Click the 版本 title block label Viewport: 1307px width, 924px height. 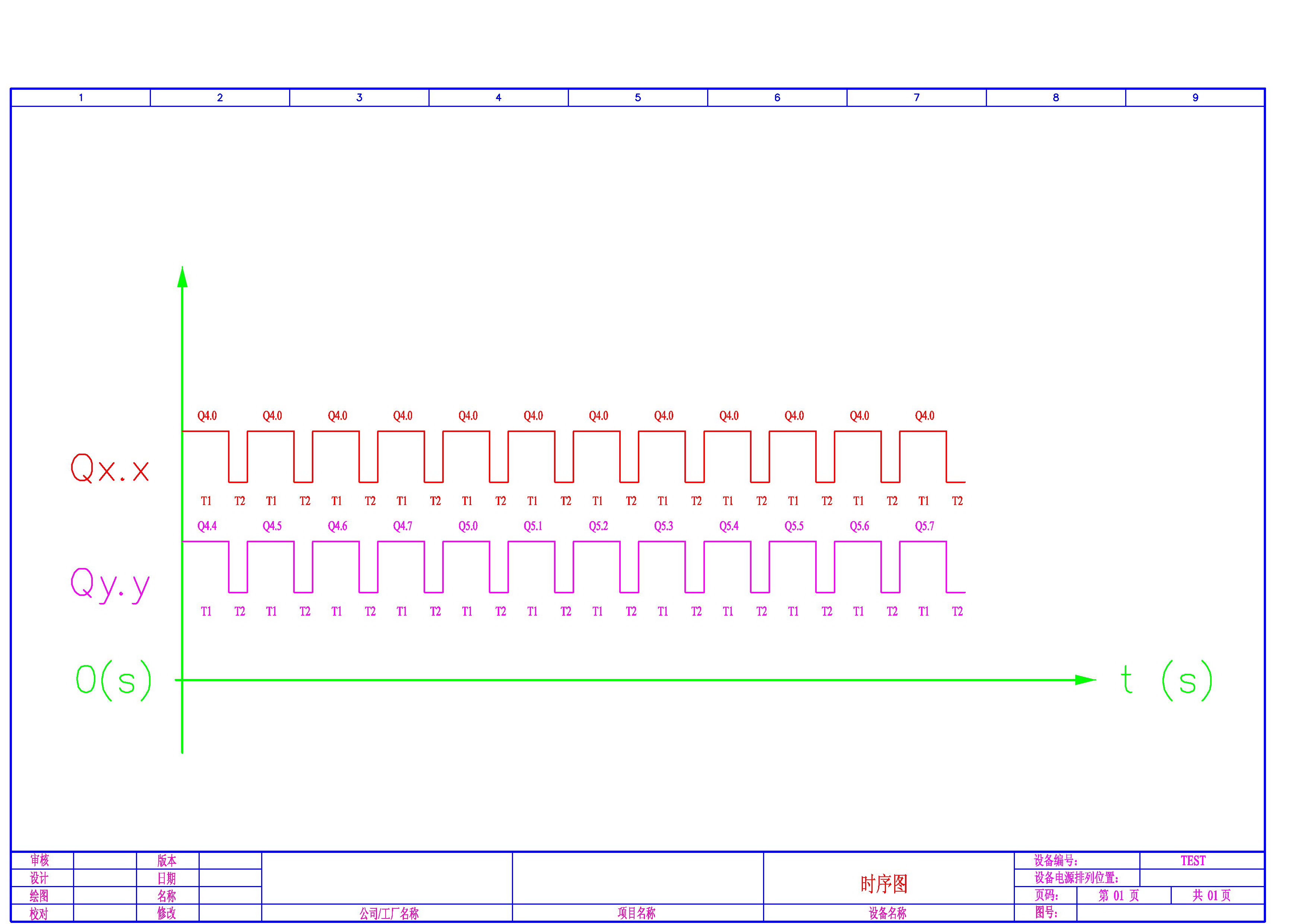point(167,860)
